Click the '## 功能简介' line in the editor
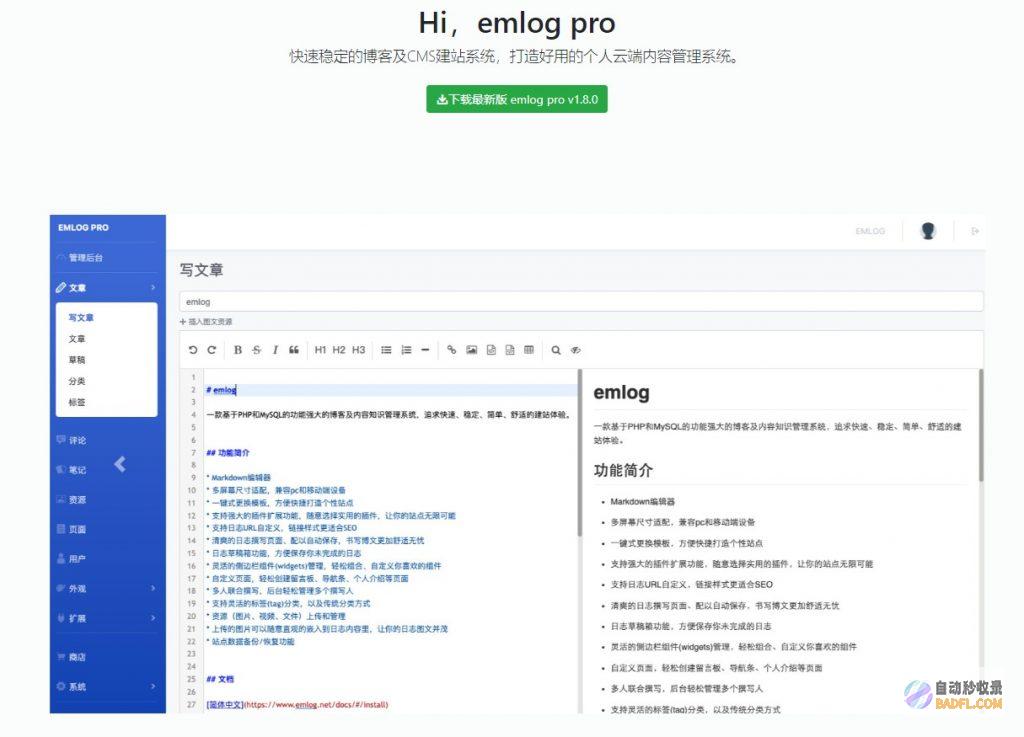Viewport: 1024px width, 737px height. tap(227, 452)
